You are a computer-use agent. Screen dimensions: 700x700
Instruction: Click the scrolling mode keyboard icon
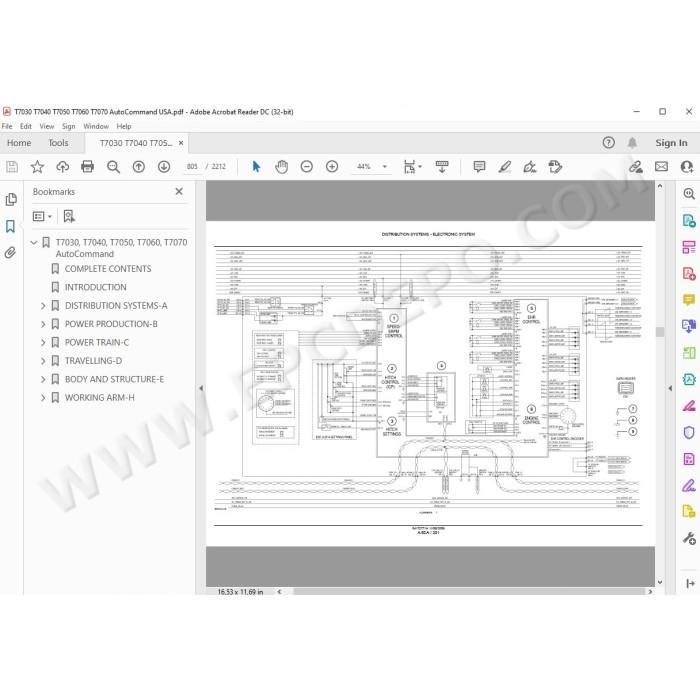click(x=442, y=167)
